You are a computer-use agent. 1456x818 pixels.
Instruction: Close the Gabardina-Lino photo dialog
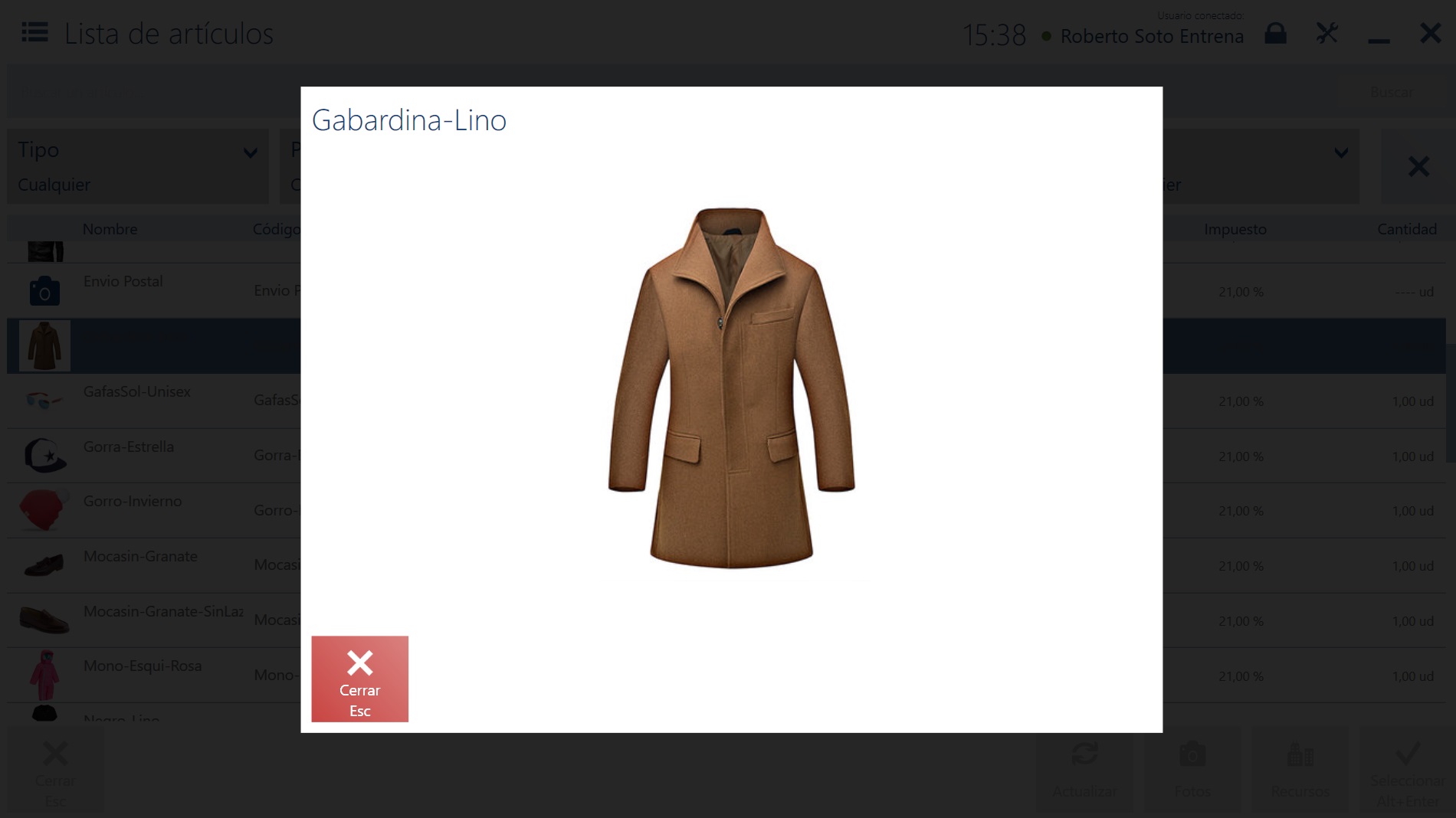(359, 679)
